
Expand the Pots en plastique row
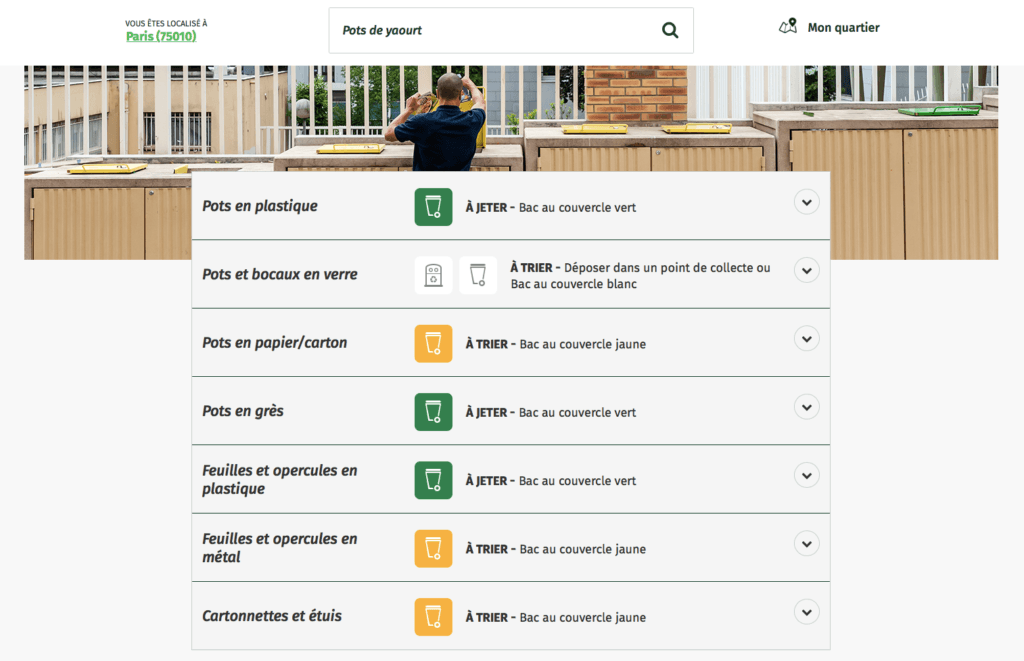pyautogui.click(x=807, y=202)
